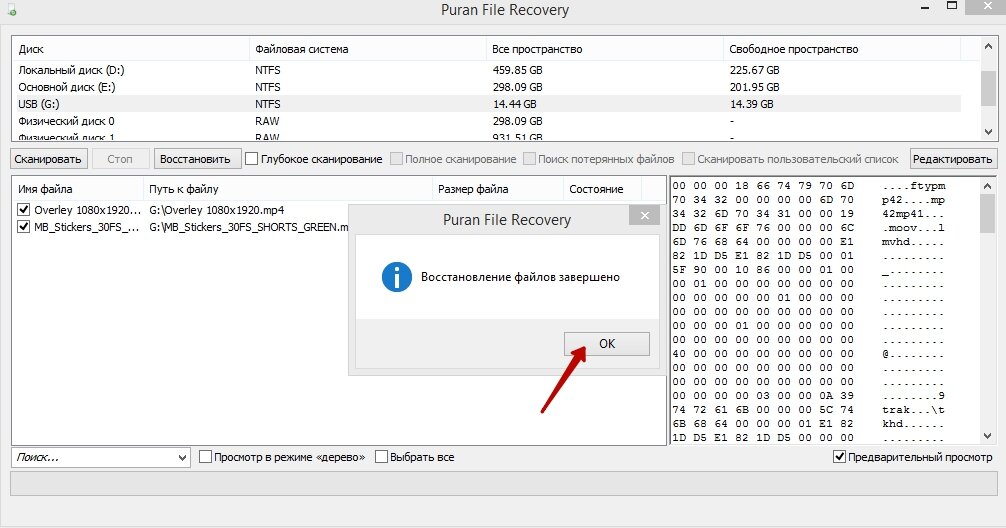Sort by Все пространство column header
The height and width of the screenshot is (528, 1006).
point(604,49)
